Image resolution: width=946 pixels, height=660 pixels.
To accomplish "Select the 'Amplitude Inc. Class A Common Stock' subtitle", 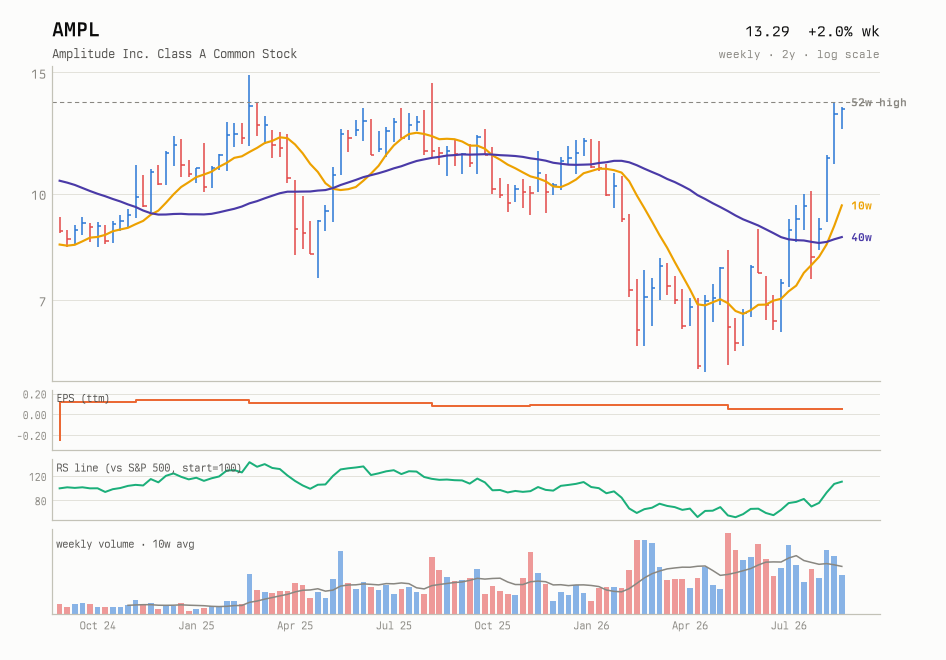I will [174, 54].
